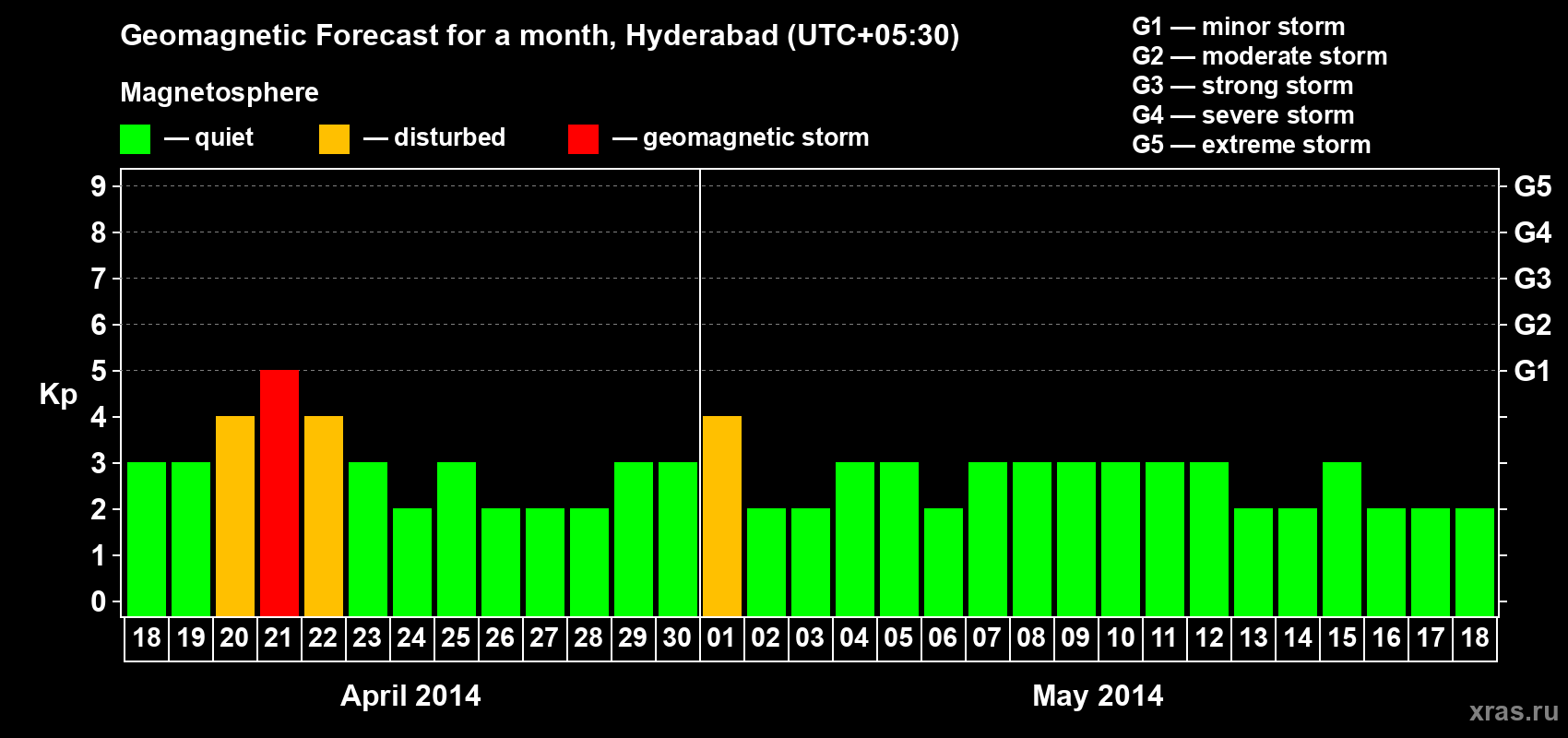
Task: Click the G1 label on right axis
Action: pyautogui.click(x=1532, y=371)
